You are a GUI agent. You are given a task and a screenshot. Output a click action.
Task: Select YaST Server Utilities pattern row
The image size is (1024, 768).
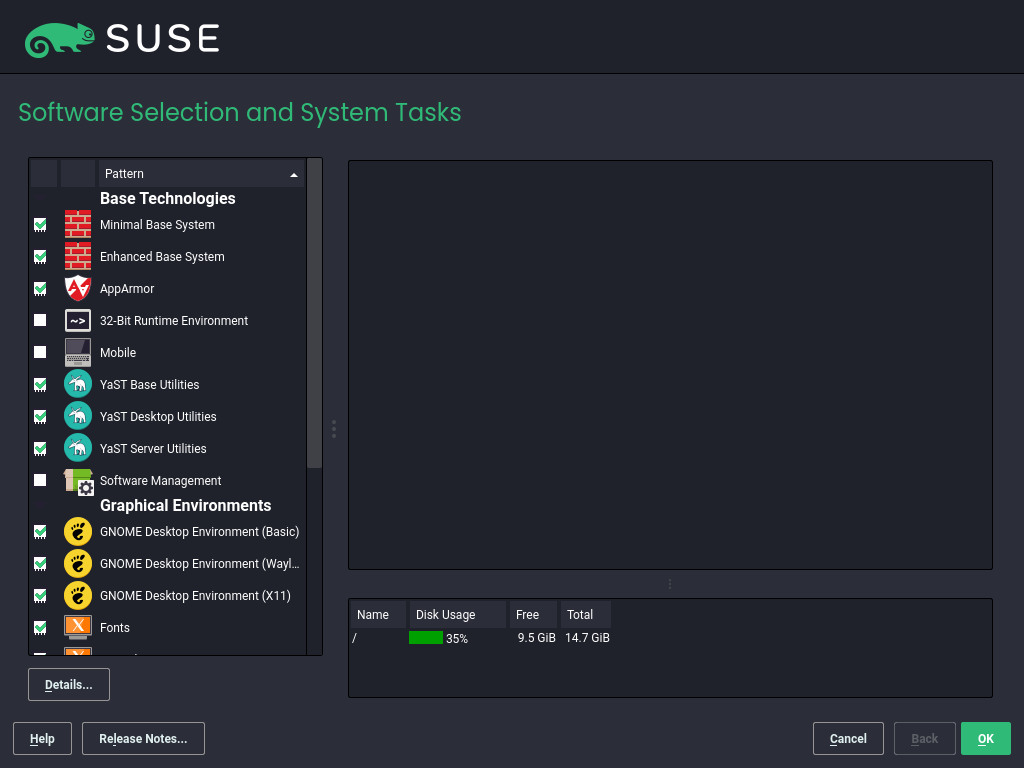(153, 449)
